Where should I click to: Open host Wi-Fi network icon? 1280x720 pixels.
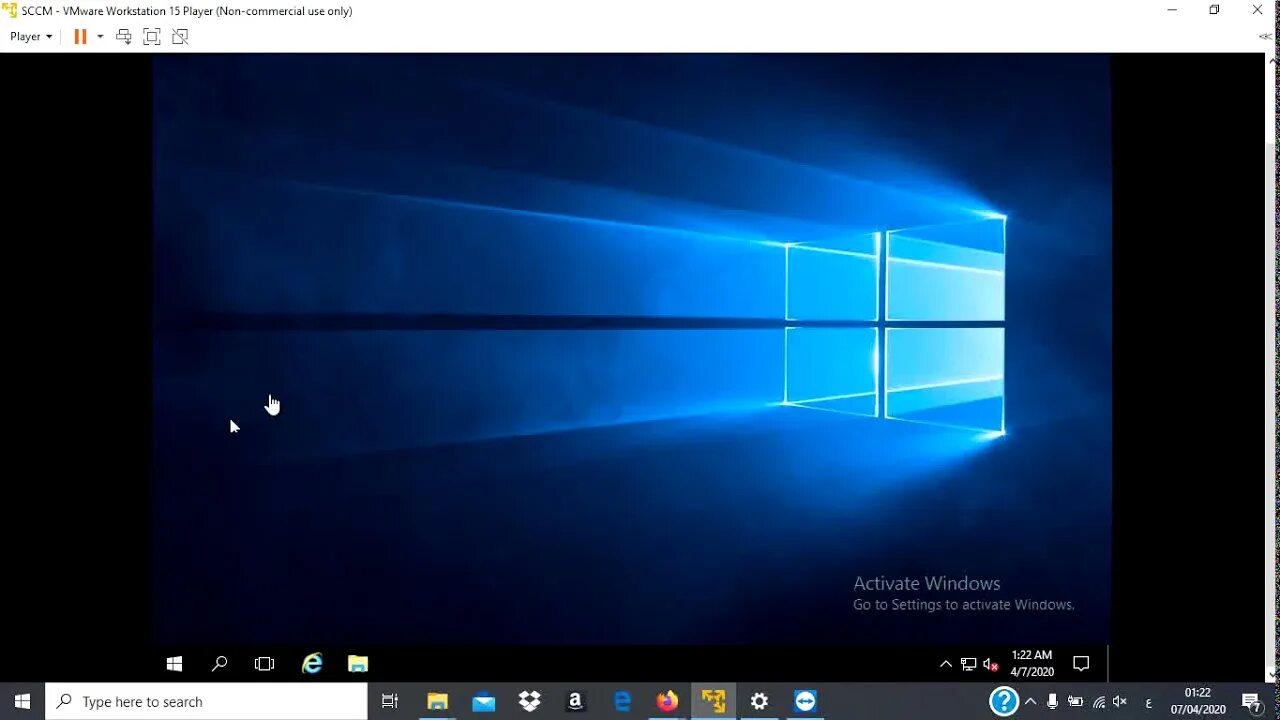coord(1099,701)
